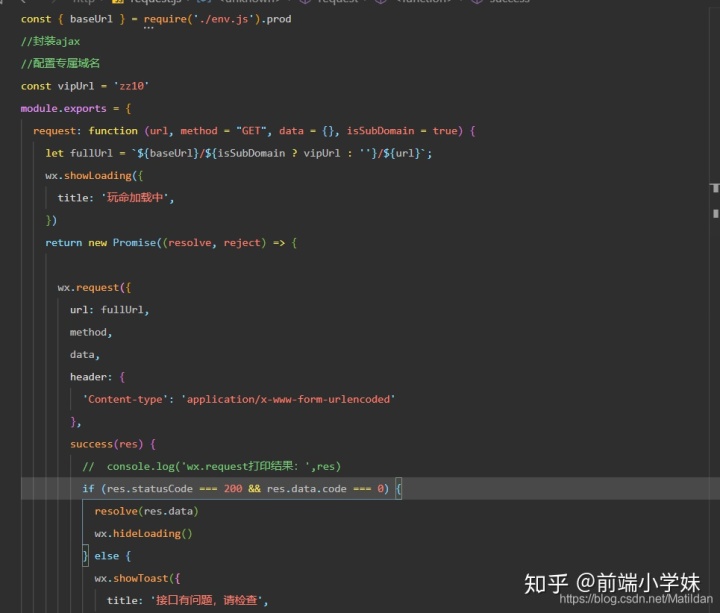Click the Promise keyword in the return statement
Screen dimensions: 720x613
135,242
